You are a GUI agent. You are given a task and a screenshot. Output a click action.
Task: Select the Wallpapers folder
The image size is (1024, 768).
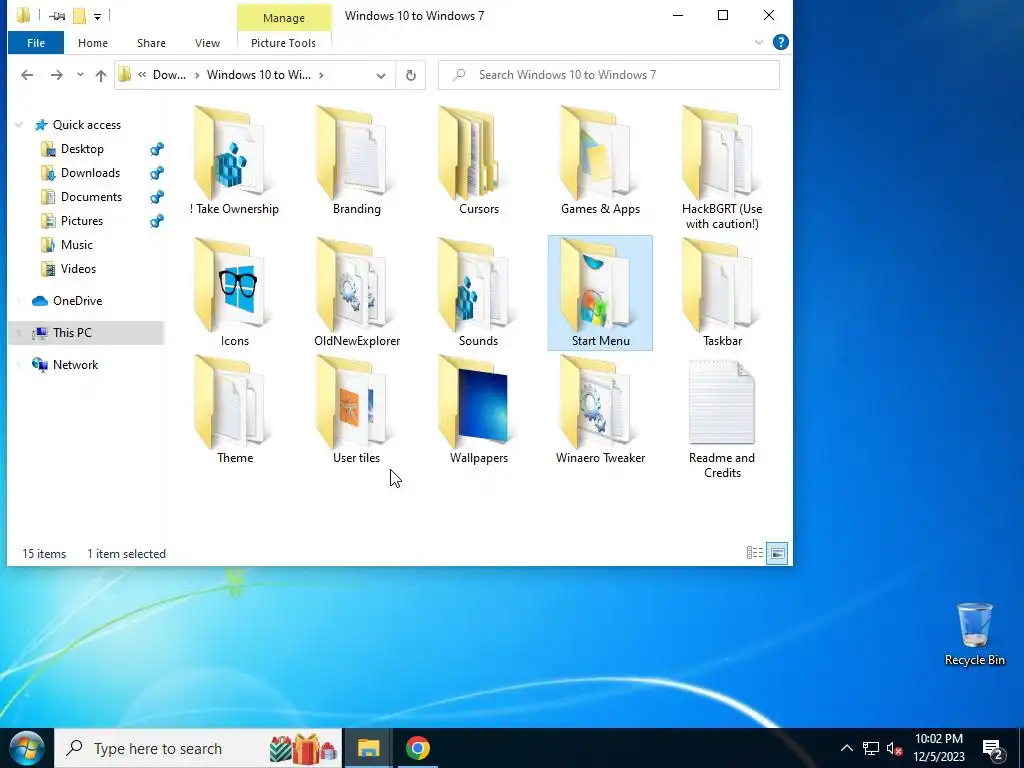[x=478, y=410]
